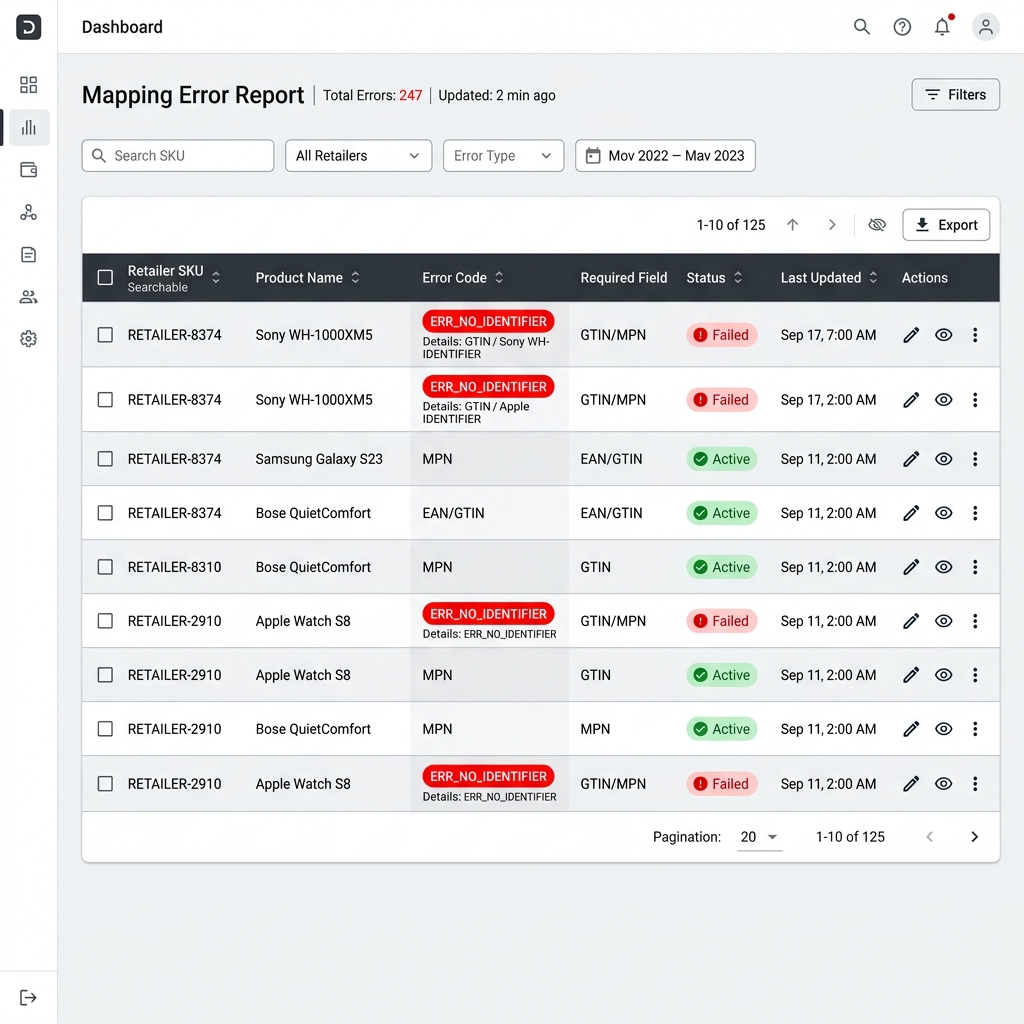Click the logout icon in sidebar
The width and height of the screenshot is (1024, 1024).
[x=28, y=997]
